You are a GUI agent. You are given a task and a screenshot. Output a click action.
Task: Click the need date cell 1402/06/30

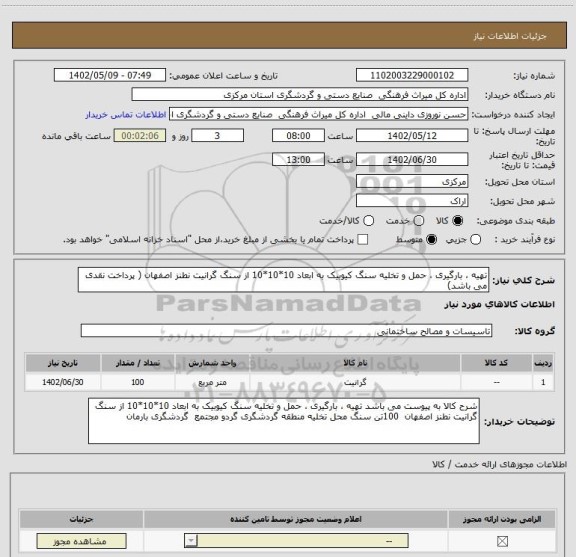tap(63, 382)
